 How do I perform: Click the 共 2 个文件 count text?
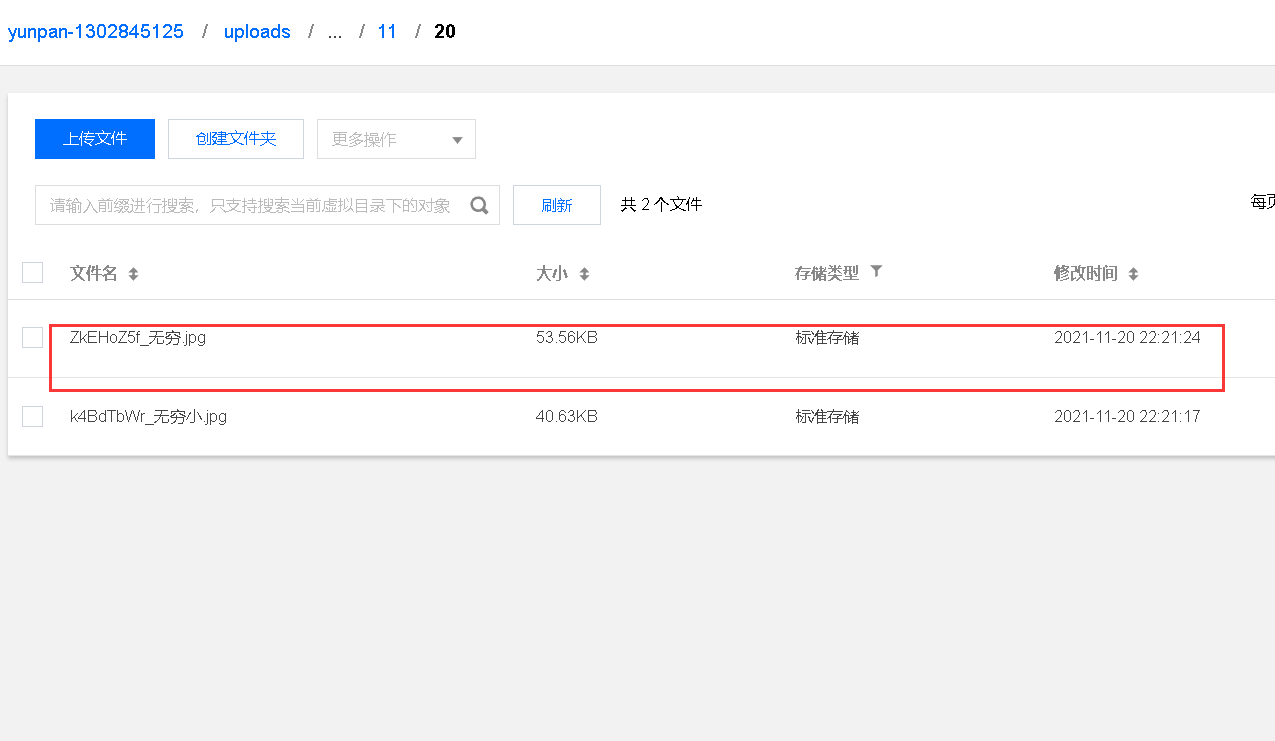coord(661,205)
